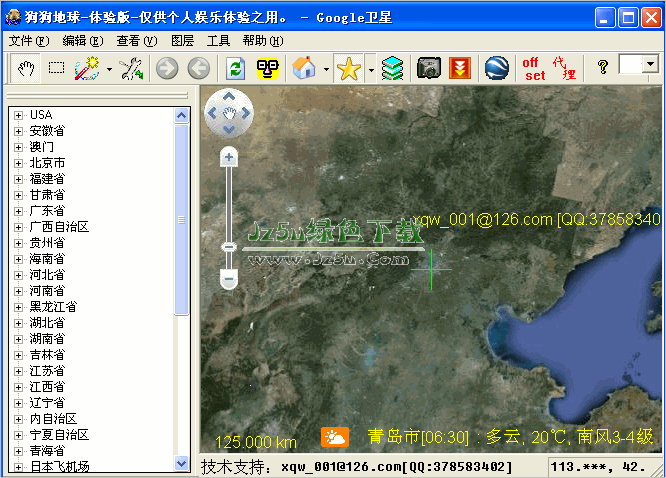Click the center hand of map navigation pad

(x=229, y=113)
